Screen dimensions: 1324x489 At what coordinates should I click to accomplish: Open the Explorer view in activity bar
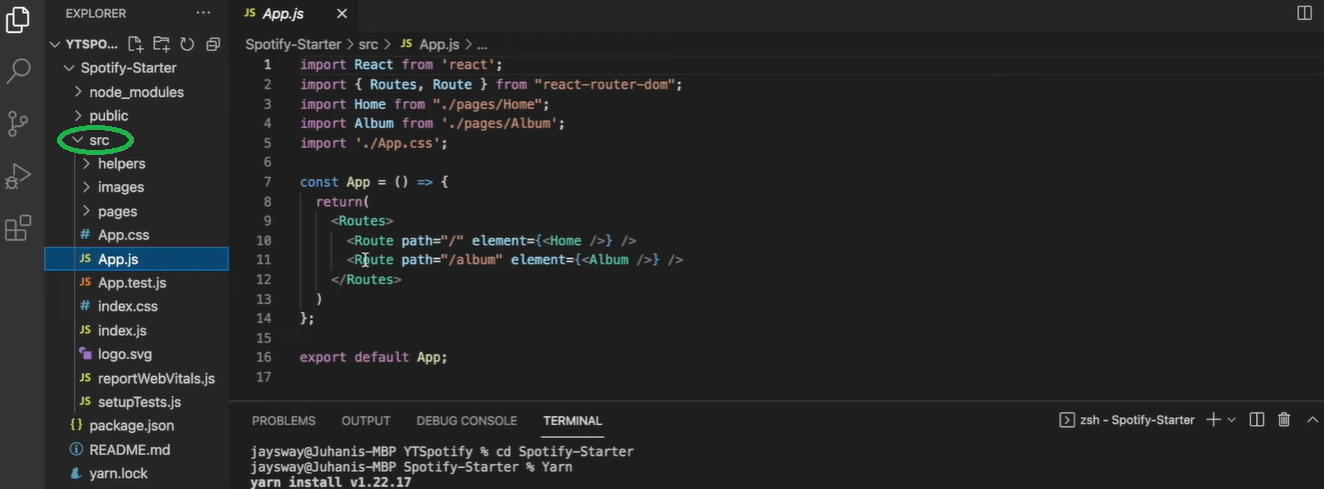[18, 19]
